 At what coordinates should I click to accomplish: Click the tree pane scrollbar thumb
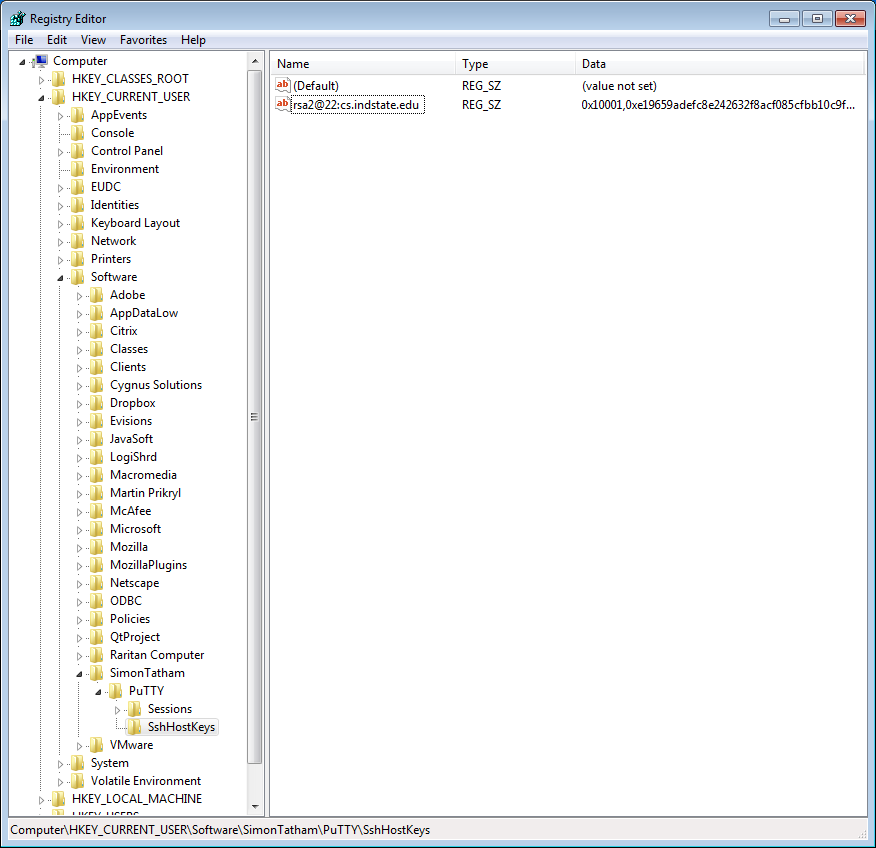pyautogui.click(x=255, y=417)
